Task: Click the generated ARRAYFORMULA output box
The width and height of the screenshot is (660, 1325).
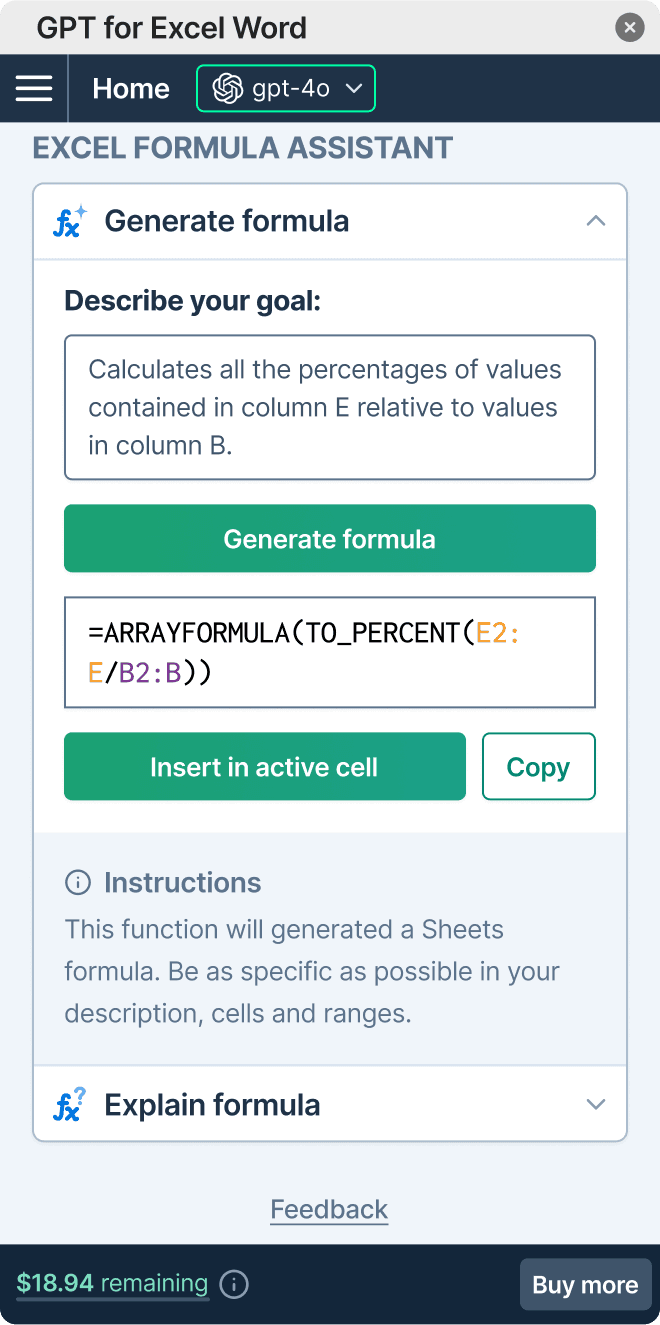Action: (330, 652)
